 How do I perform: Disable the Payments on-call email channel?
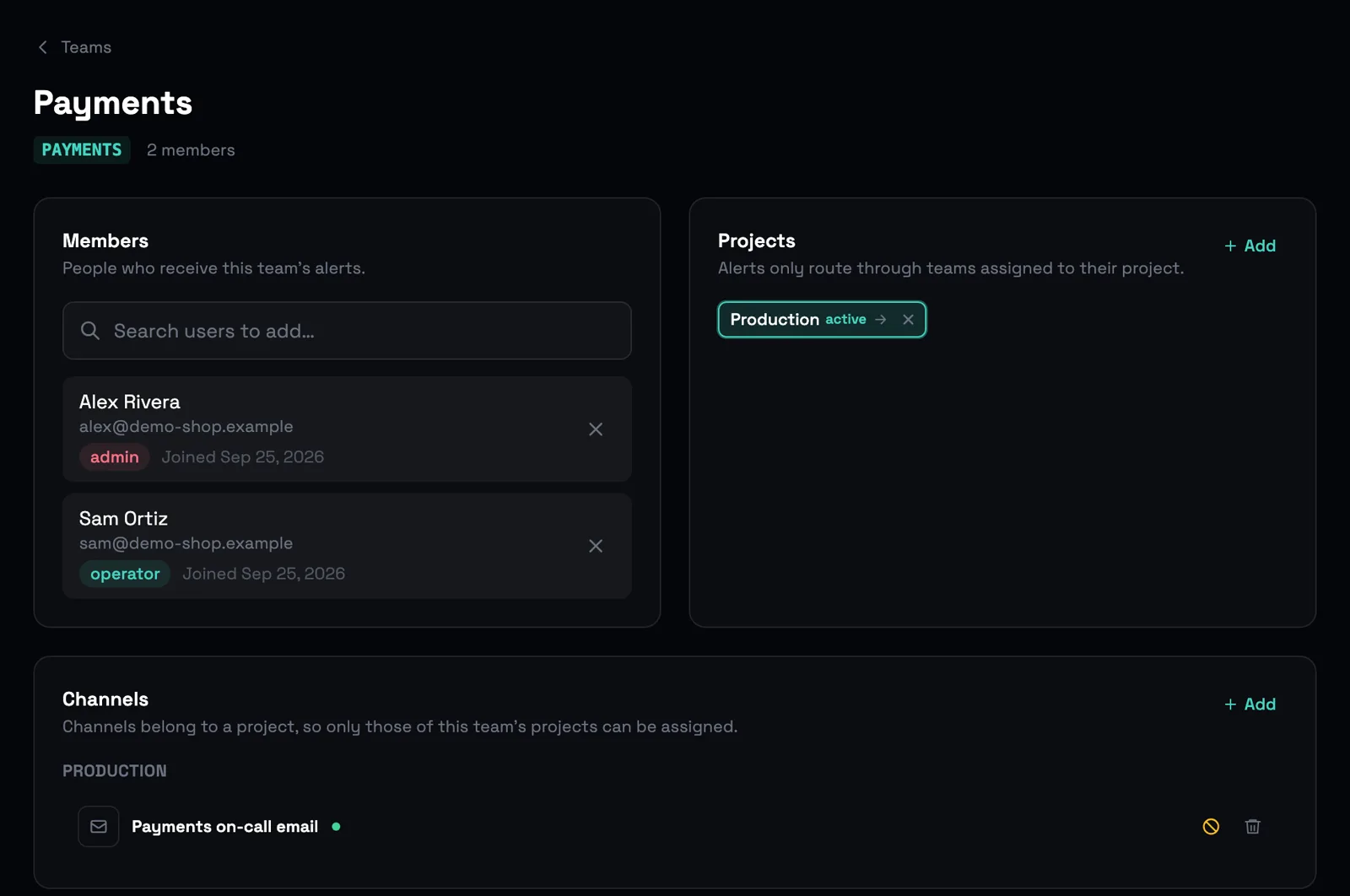point(1211,827)
